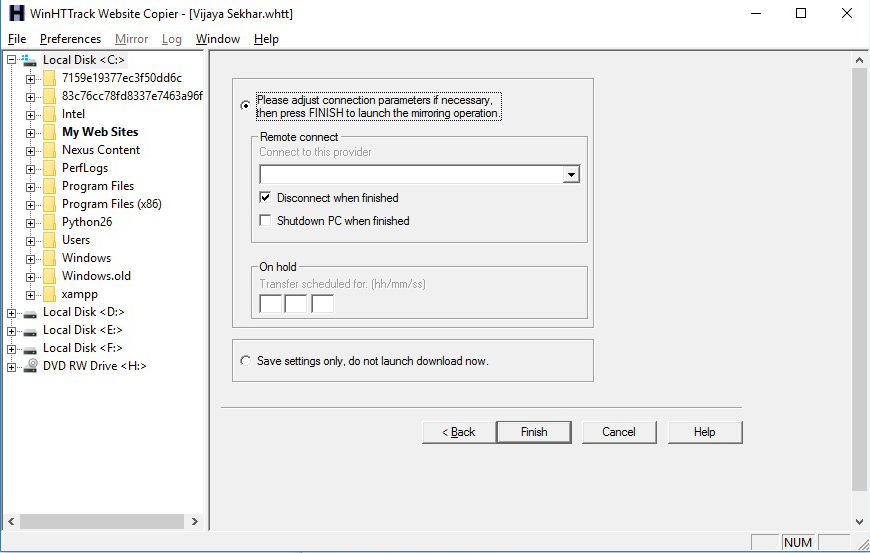The height and width of the screenshot is (553, 870).
Task: Click the xampp folder icon
Action: [49, 294]
